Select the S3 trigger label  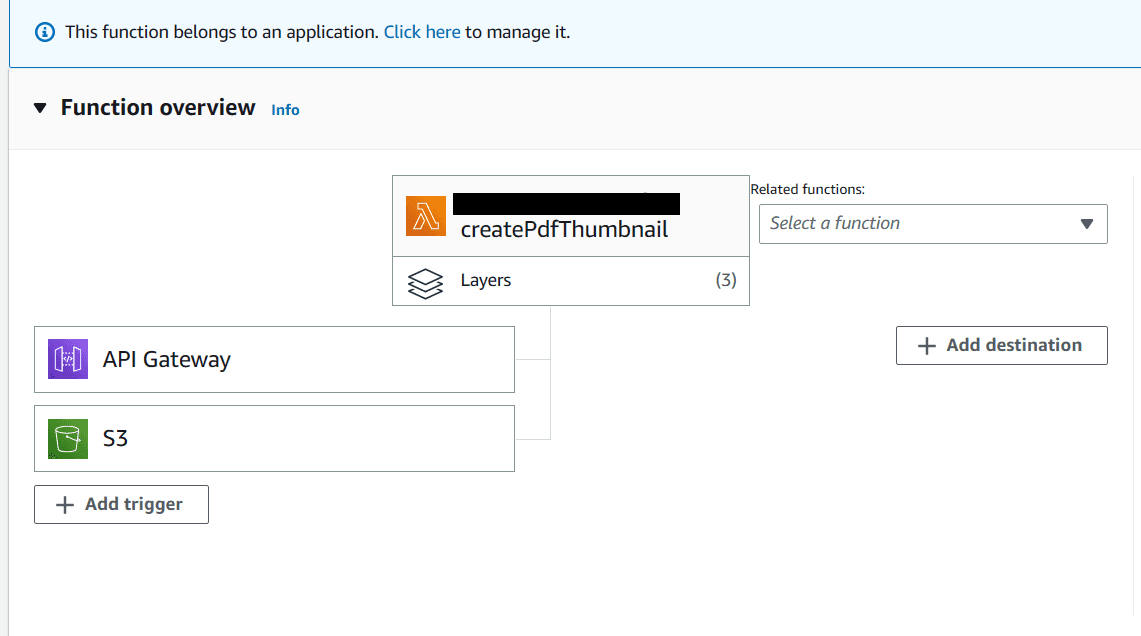pyautogui.click(x=115, y=438)
